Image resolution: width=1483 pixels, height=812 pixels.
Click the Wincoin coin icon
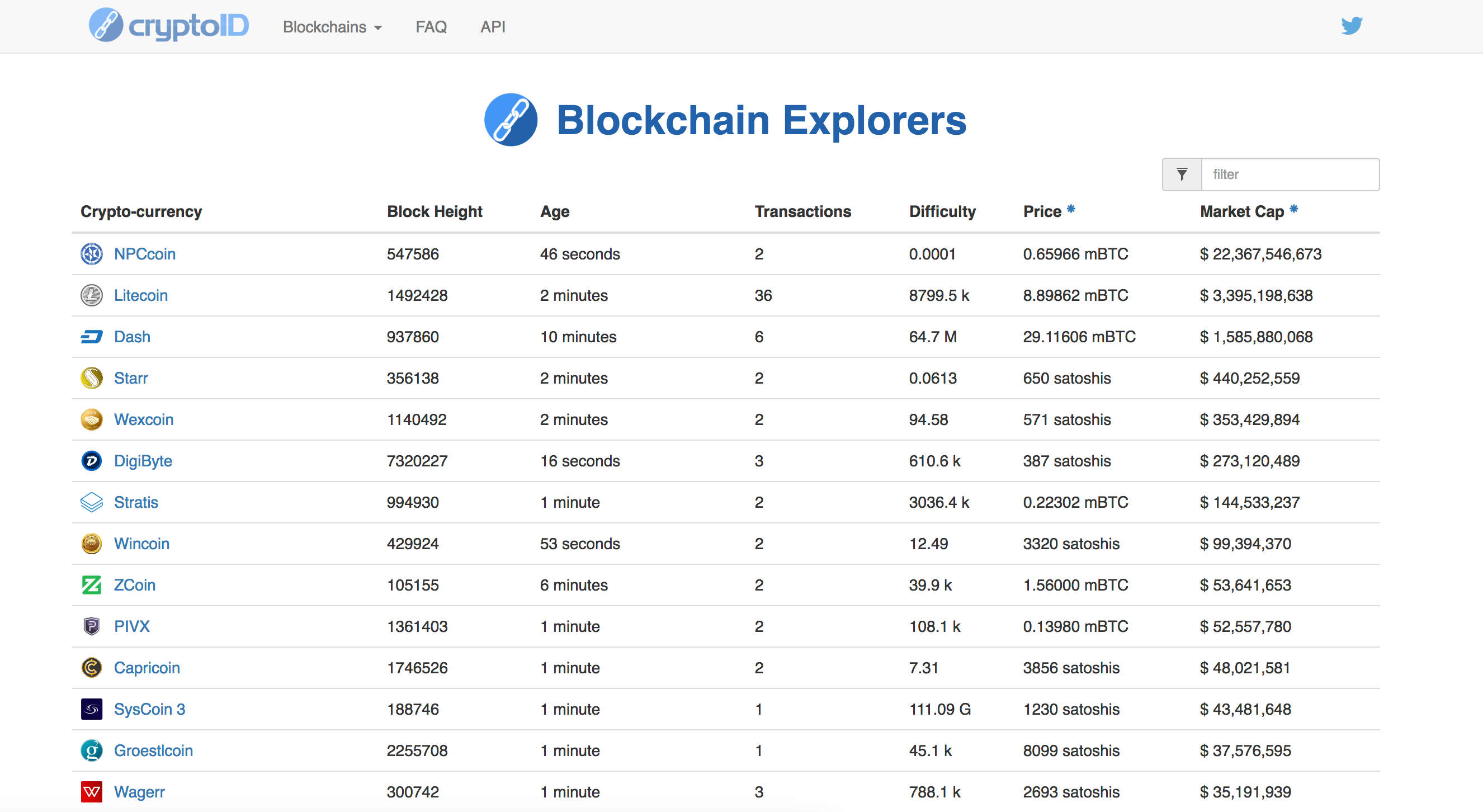92,544
